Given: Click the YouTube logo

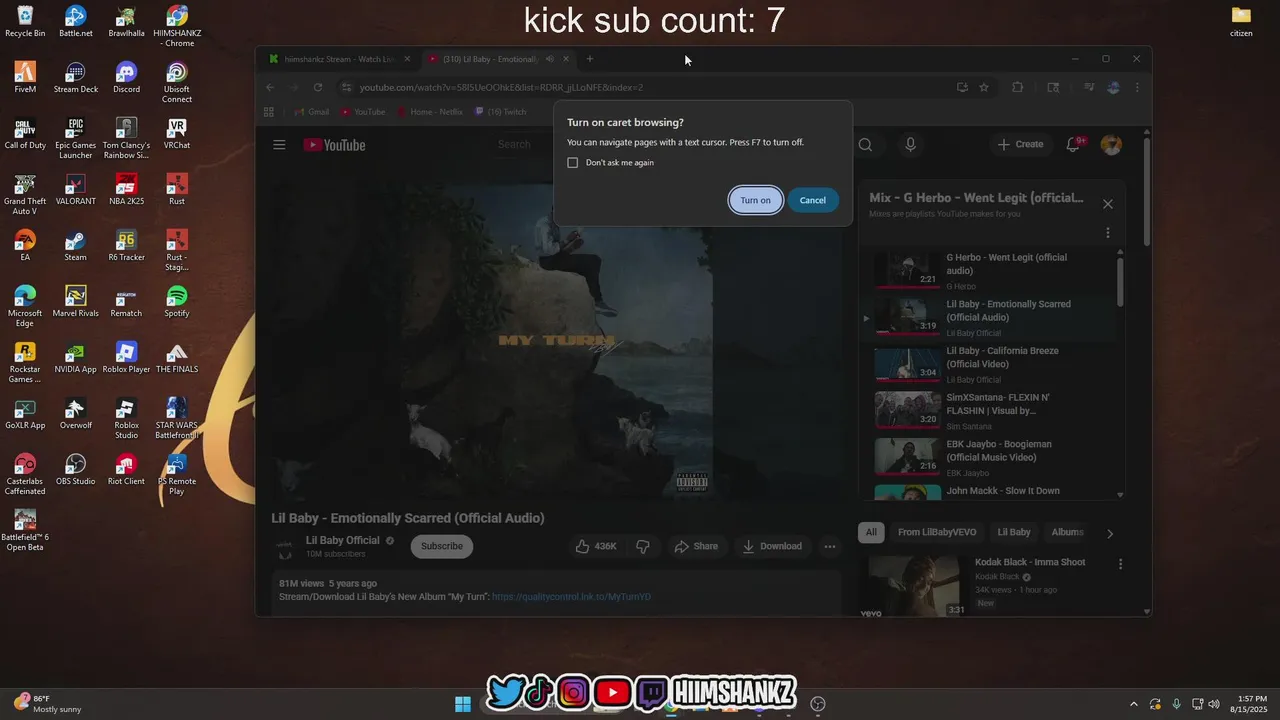Looking at the screenshot, I should (x=335, y=145).
